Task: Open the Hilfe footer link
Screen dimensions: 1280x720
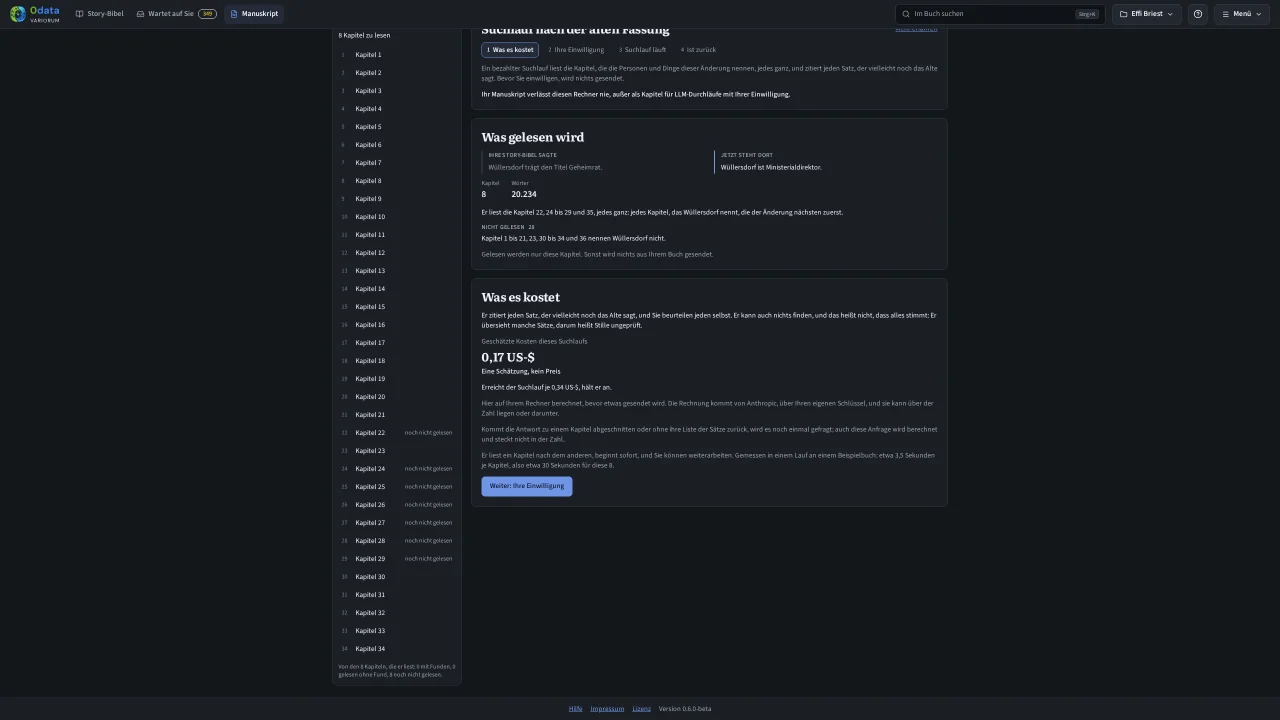Action: point(575,709)
